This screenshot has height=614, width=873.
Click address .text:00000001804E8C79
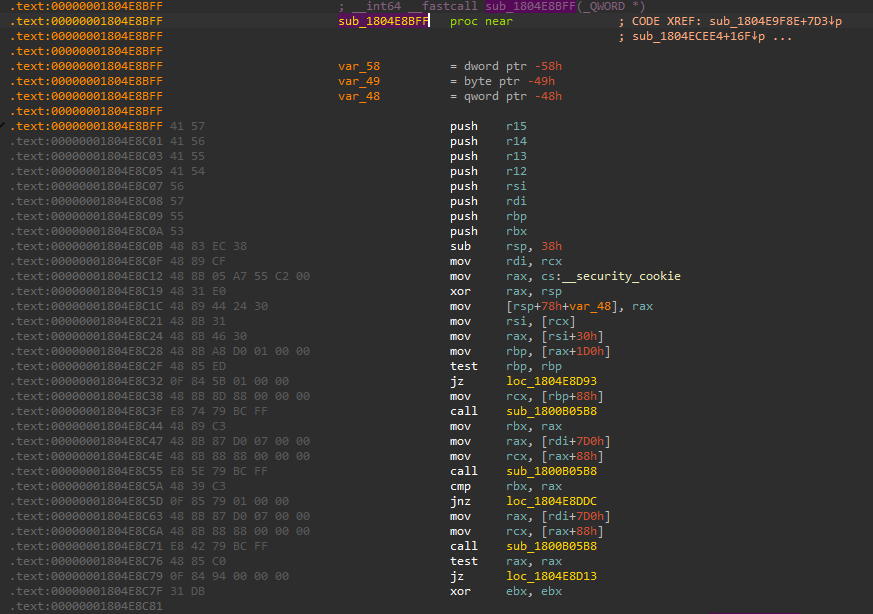tap(86, 576)
